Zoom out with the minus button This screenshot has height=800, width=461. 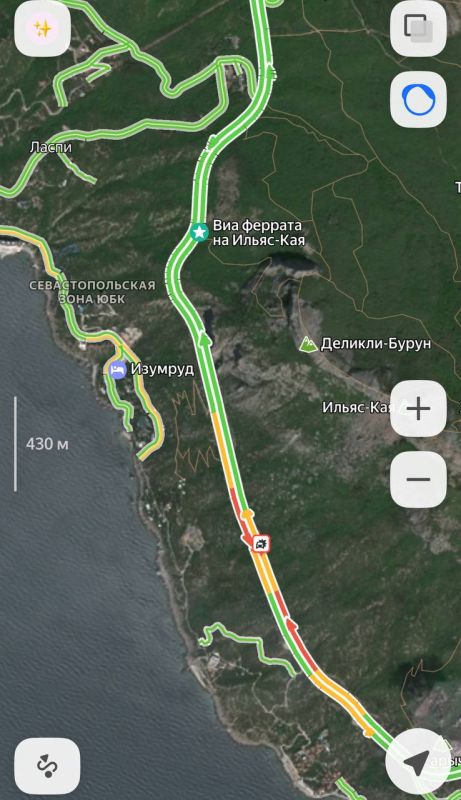[x=418, y=480]
